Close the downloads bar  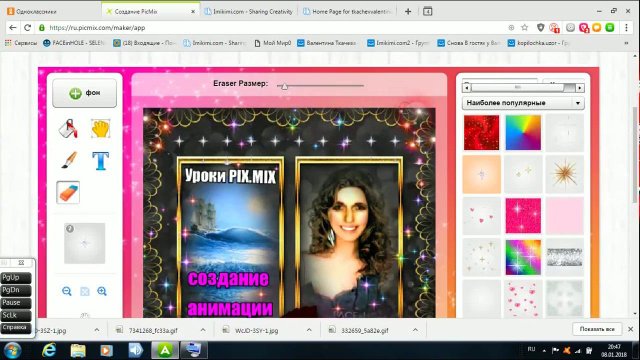pos(631,329)
